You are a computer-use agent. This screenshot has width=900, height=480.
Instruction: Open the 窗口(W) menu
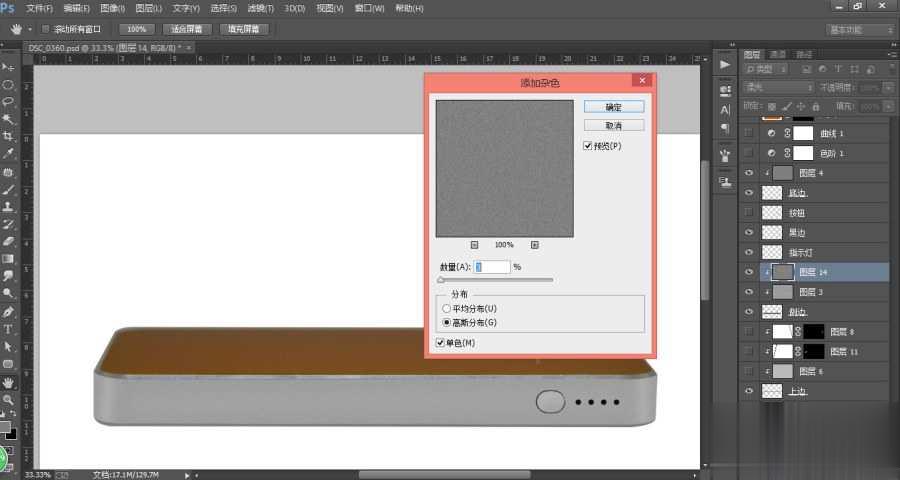(370, 9)
